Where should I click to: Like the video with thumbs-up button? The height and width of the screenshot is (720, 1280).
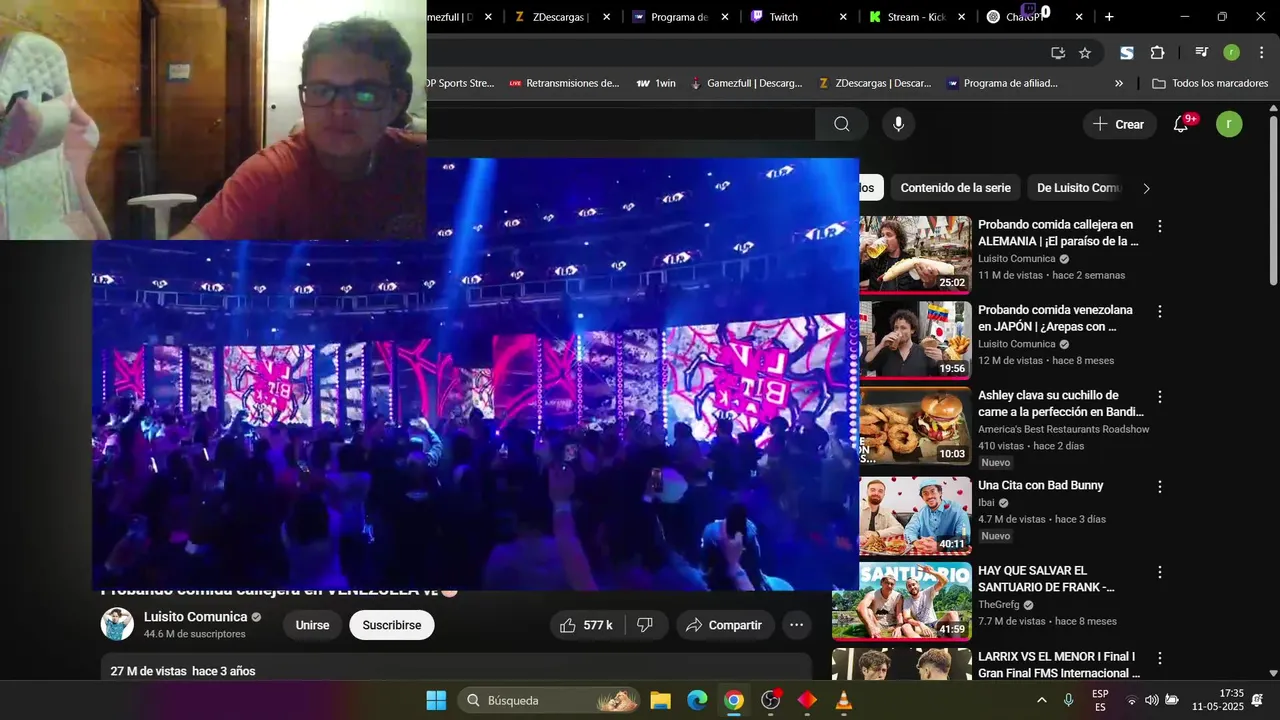click(x=587, y=625)
